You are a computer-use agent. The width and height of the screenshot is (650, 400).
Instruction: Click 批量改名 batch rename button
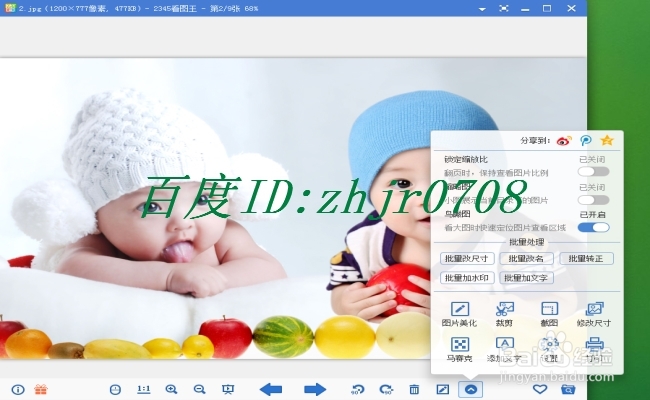pyautogui.click(x=526, y=259)
